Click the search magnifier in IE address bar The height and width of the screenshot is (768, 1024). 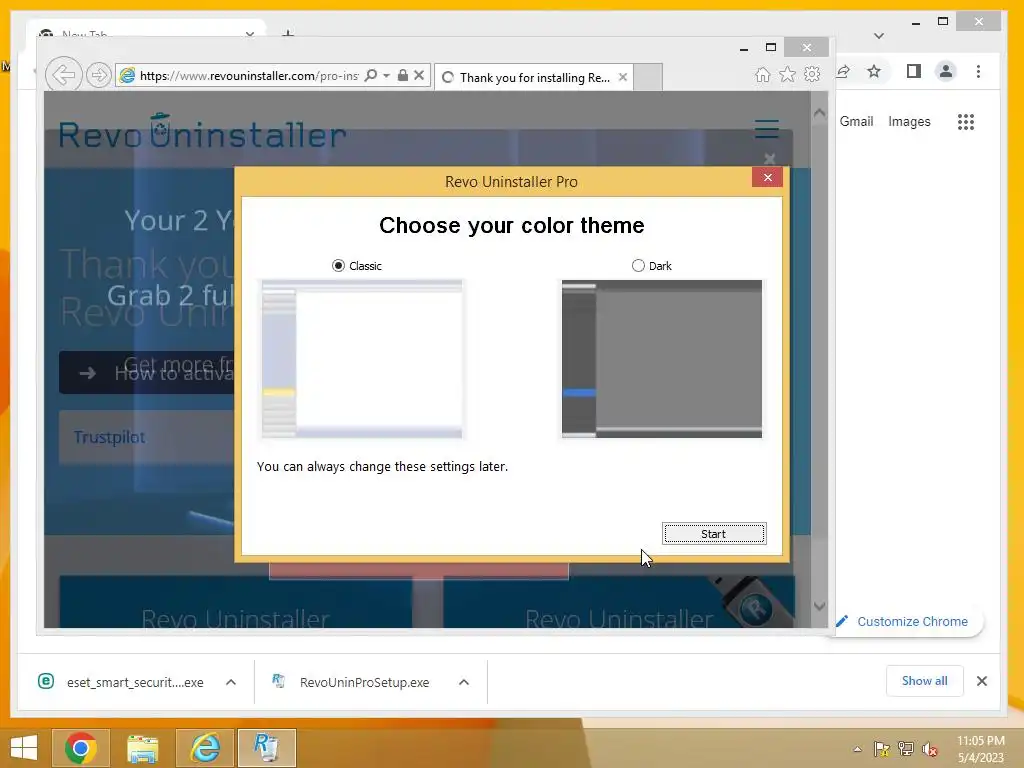click(x=371, y=75)
